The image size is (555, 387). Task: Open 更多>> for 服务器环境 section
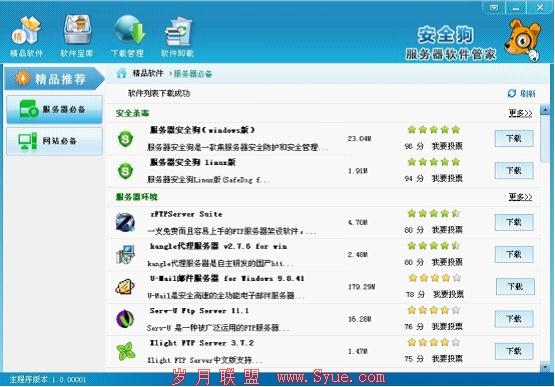click(x=520, y=197)
